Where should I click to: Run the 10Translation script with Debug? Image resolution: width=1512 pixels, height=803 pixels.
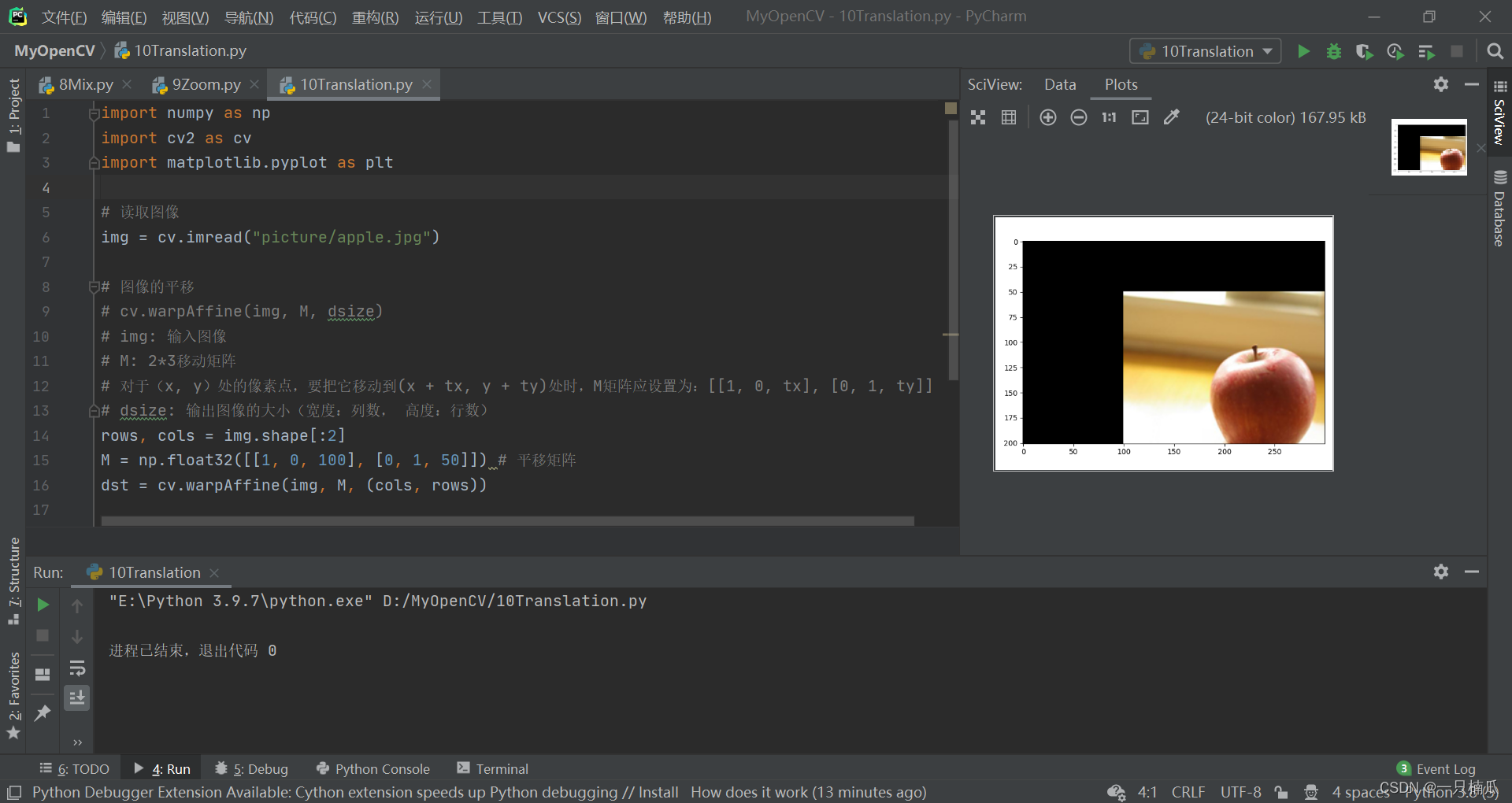pyautogui.click(x=1334, y=51)
